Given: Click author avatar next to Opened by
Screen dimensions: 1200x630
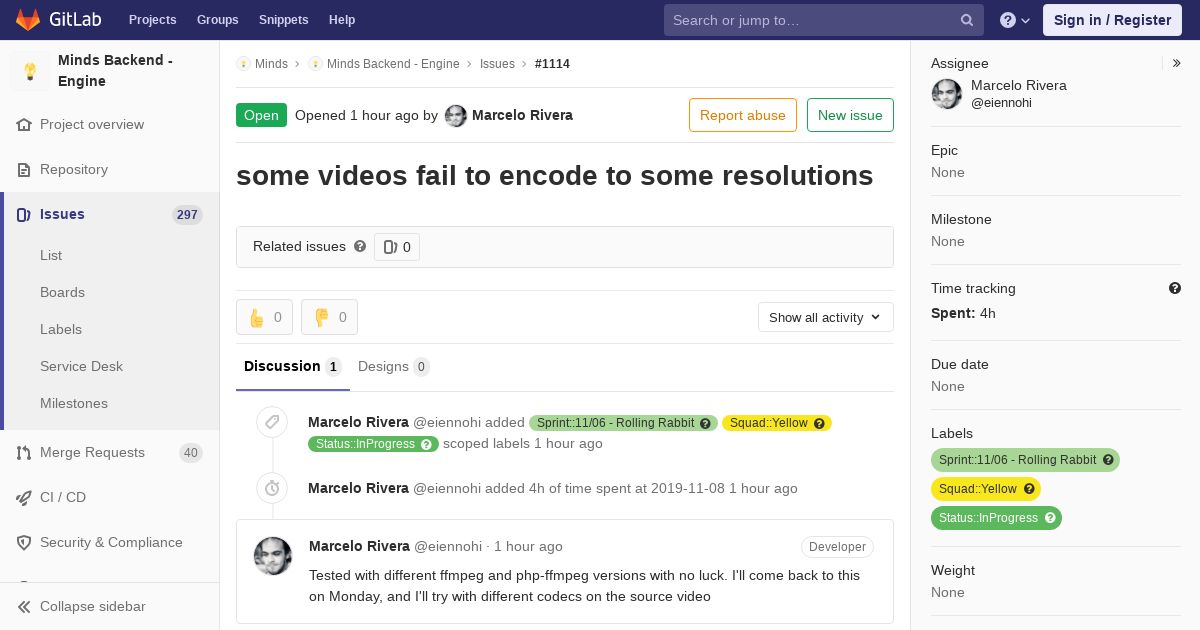Looking at the screenshot, I should tap(456, 116).
